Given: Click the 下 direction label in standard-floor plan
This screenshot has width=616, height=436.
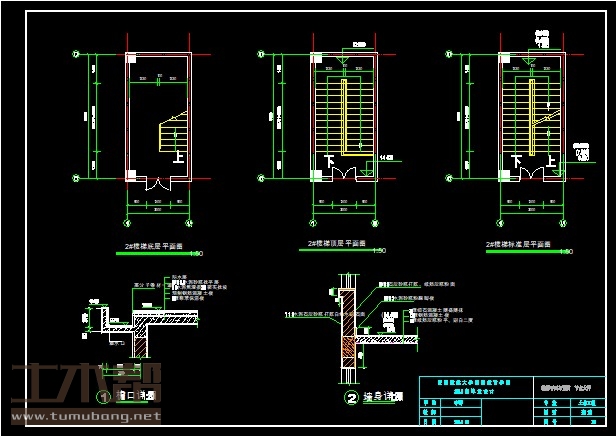Looking at the screenshot, I should pyautogui.click(x=517, y=160).
